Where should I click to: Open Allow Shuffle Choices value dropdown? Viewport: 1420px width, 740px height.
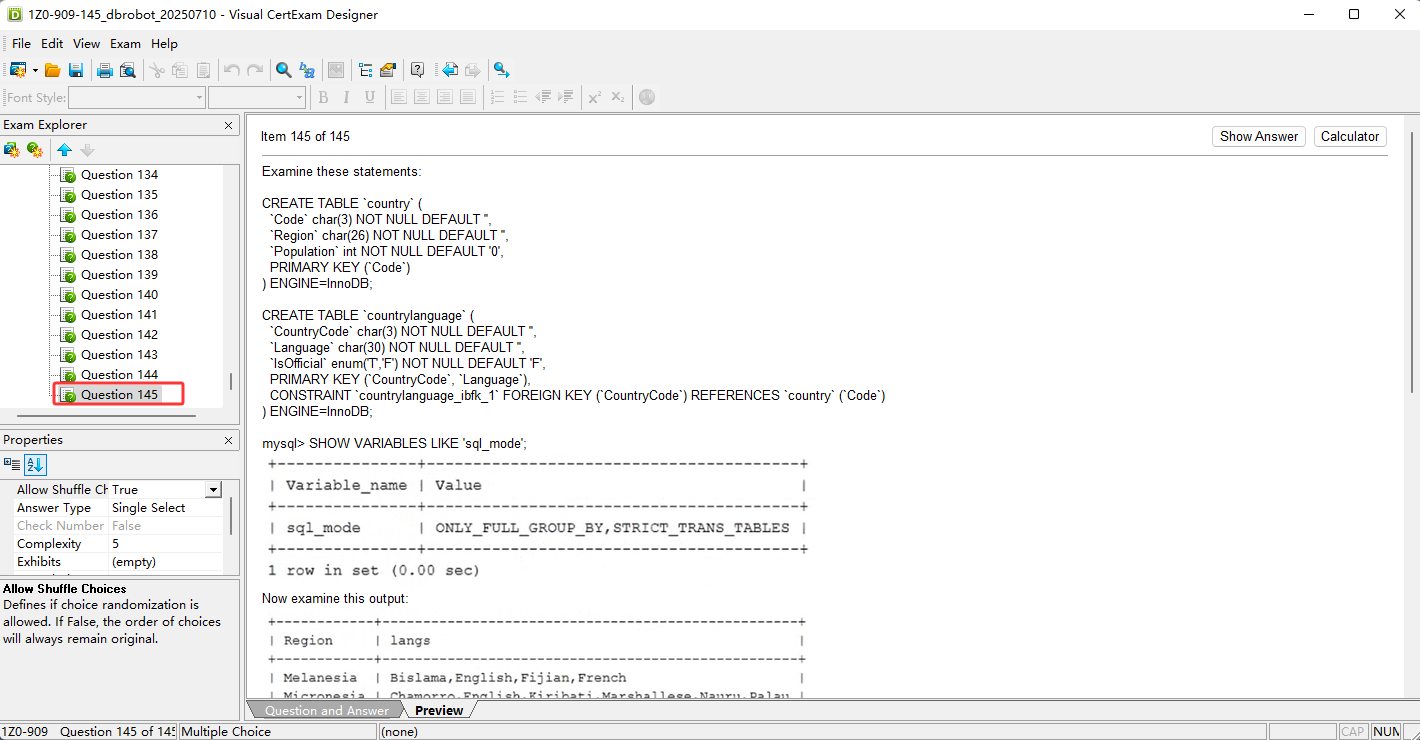point(213,490)
